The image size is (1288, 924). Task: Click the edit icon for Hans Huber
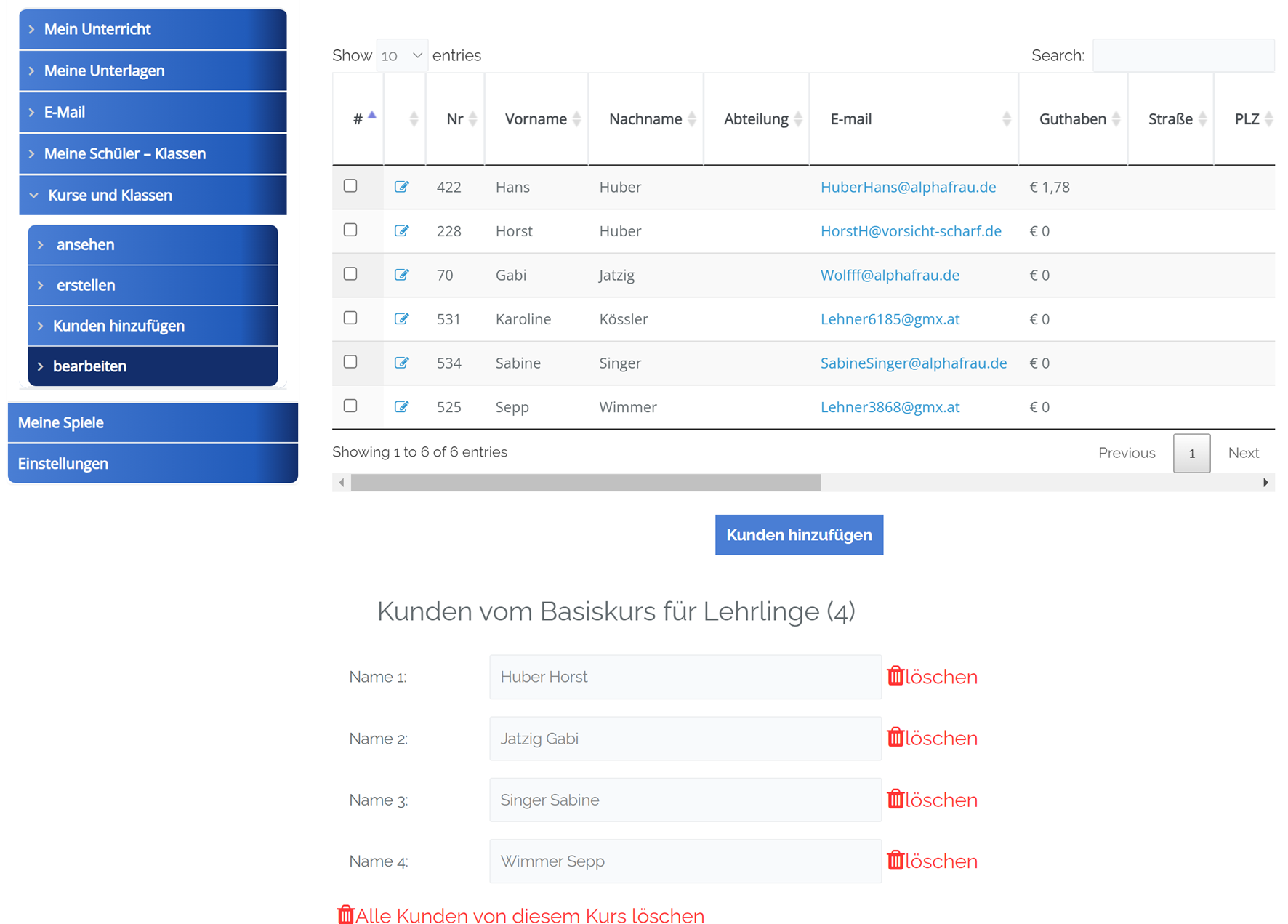pyautogui.click(x=401, y=187)
